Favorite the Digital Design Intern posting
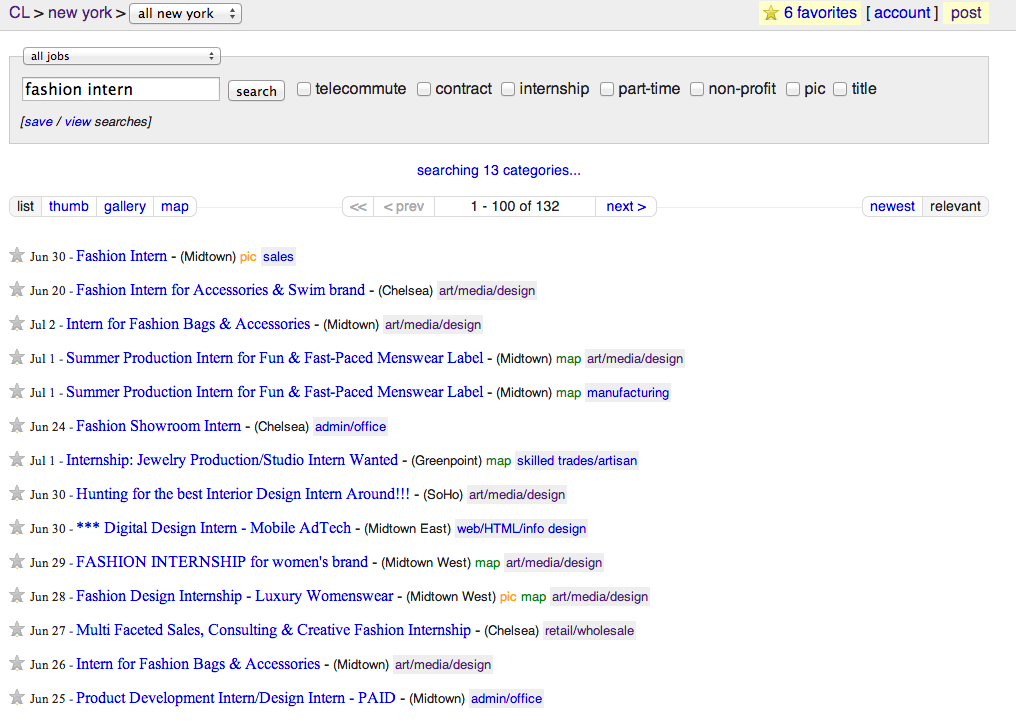This screenshot has width=1016, height=723. coord(16,528)
